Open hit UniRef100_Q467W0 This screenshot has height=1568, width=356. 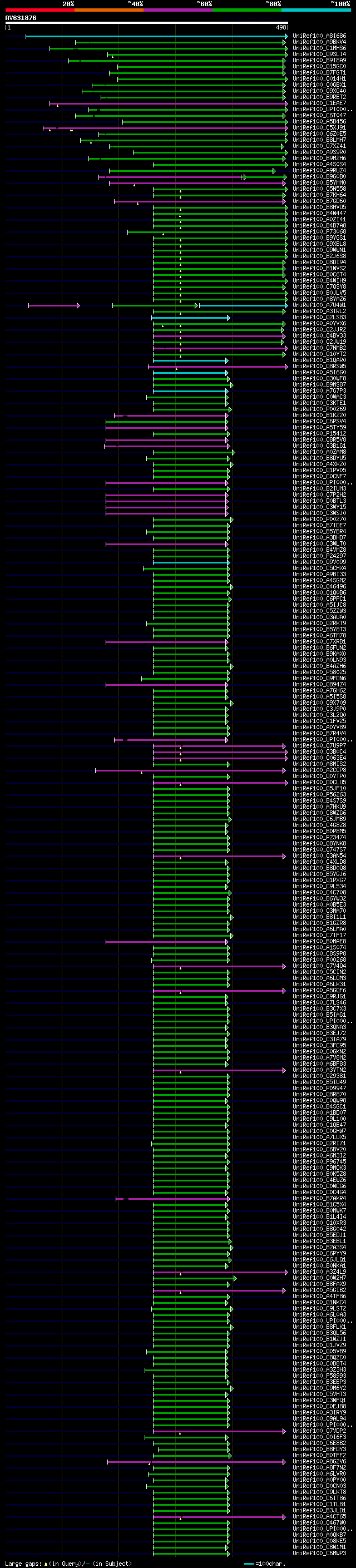319,1522
